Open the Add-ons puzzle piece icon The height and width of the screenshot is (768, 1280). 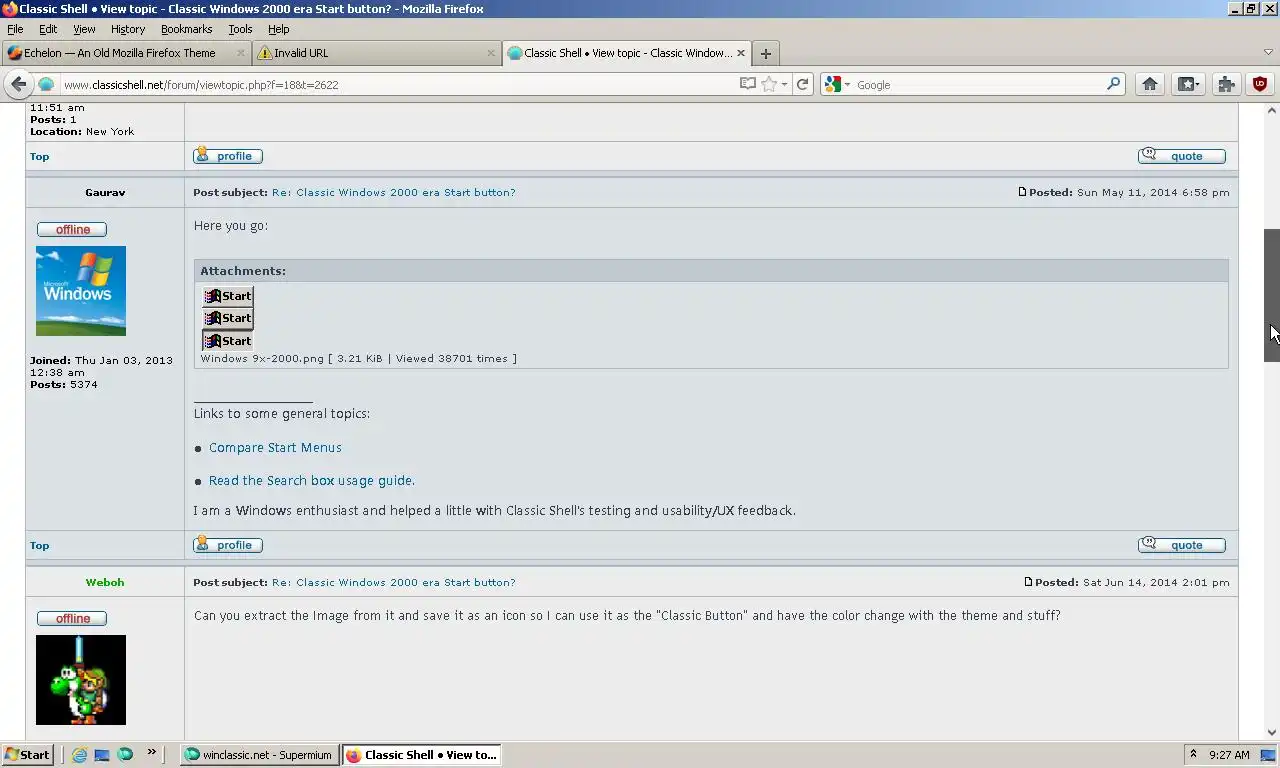[1226, 84]
